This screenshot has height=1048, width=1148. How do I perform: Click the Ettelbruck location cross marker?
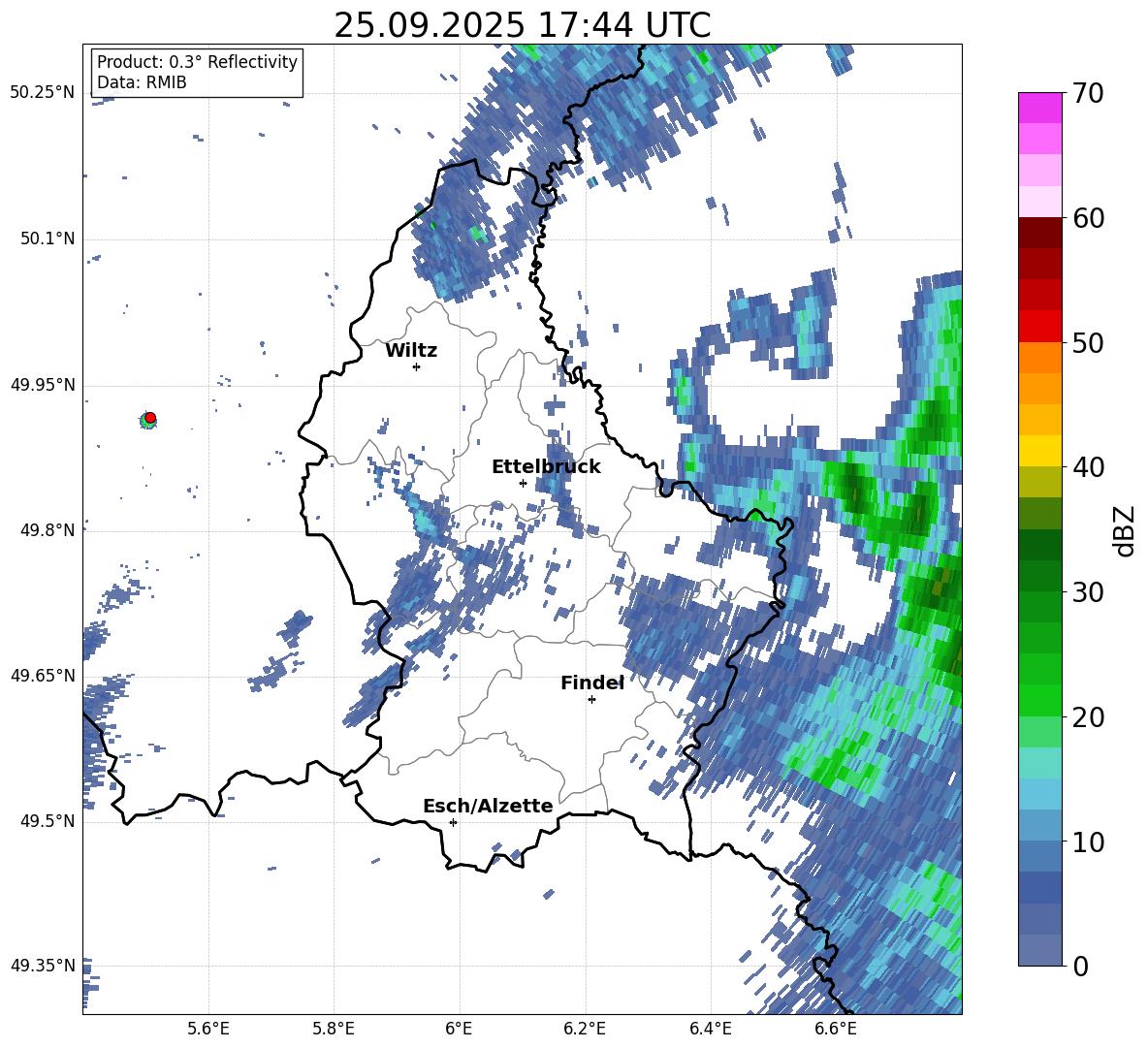pyautogui.click(x=523, y=483)
